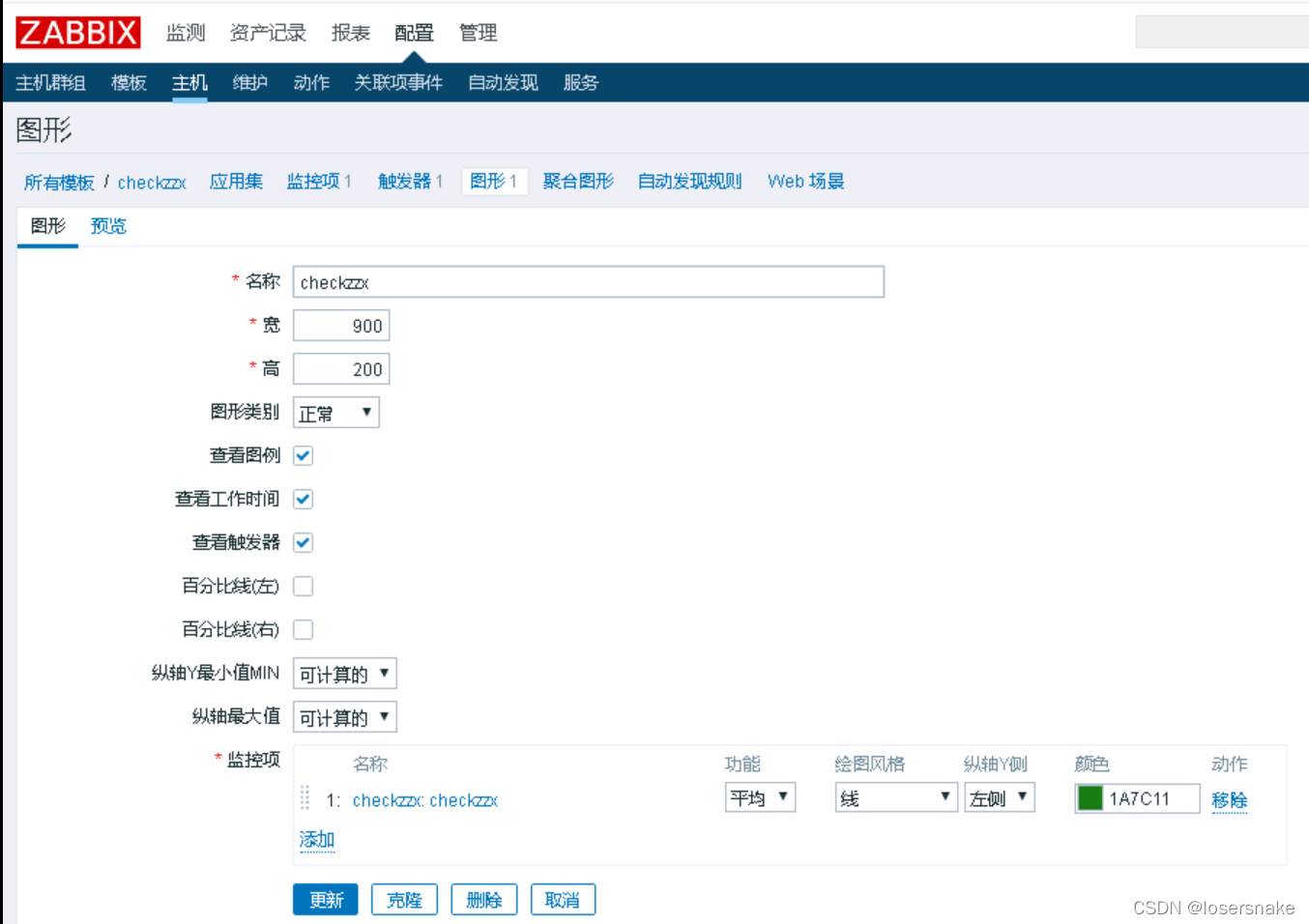This screenshot has height=924, width=1309.
Task: Go to 维护 submenu
Action: pos(250,83)
